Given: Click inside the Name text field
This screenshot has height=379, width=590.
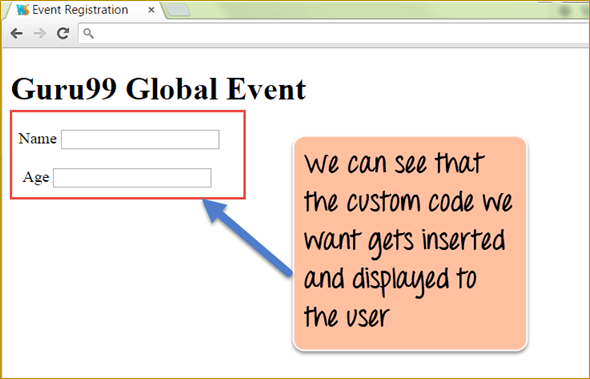Looking at the screenshot, I should [x=140, y=139].
